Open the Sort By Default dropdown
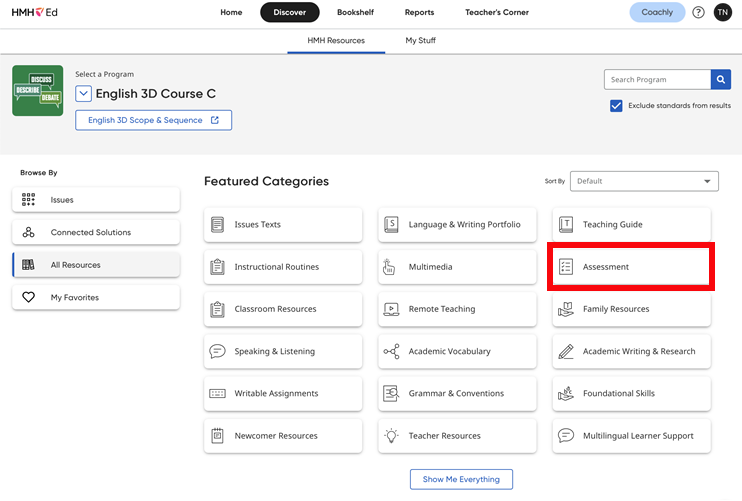Screen dimensions: 742x501 (644, 181)
